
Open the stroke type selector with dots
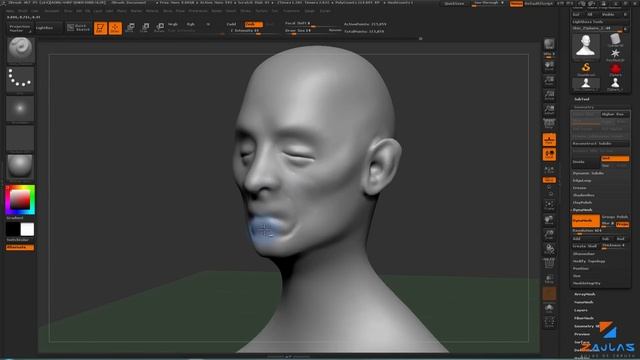(20, 79)
